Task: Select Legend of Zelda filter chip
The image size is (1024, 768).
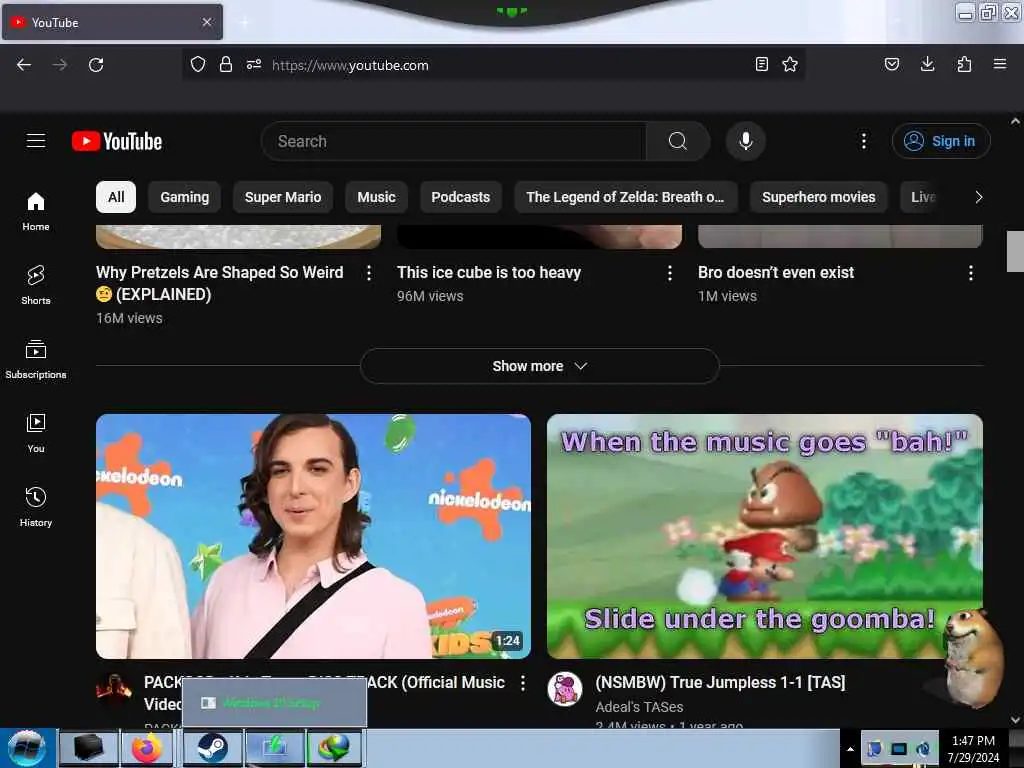Action: coord(626,197)
